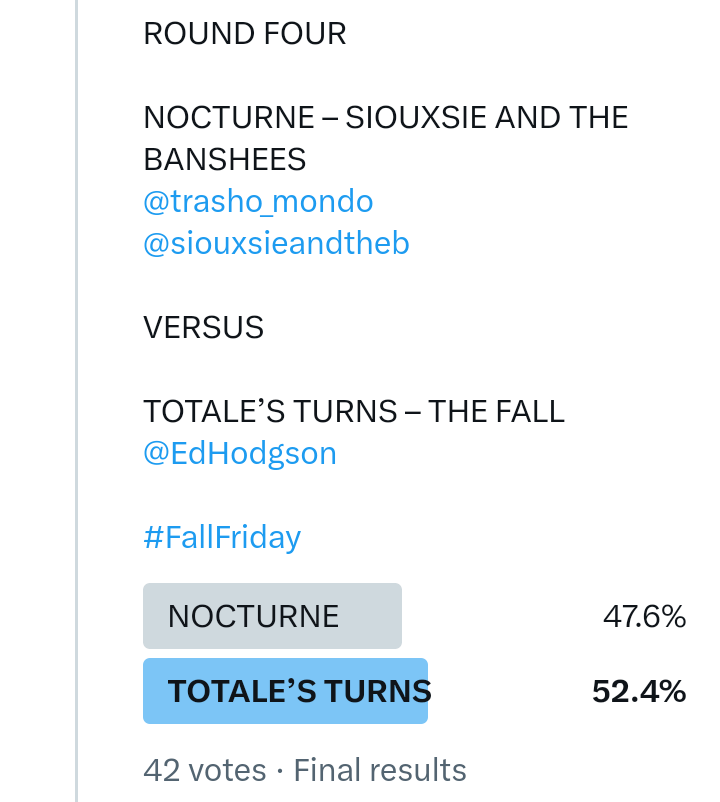Image resolution: width=720 pixels, height=802 pixels.
Task: Click the vertical thread line at left
Action: coord(76,400)
